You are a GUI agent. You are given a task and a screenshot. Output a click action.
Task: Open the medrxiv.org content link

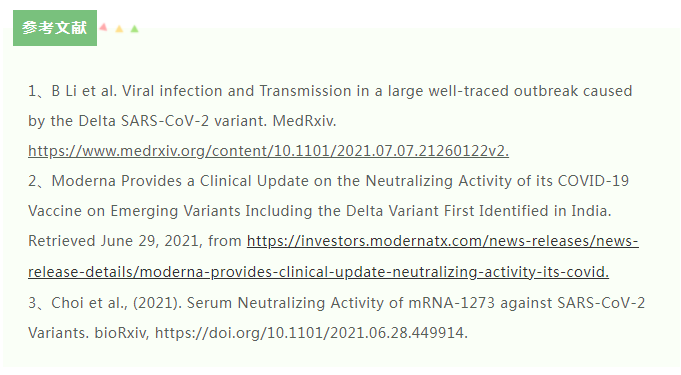click(x=268, y=151)
